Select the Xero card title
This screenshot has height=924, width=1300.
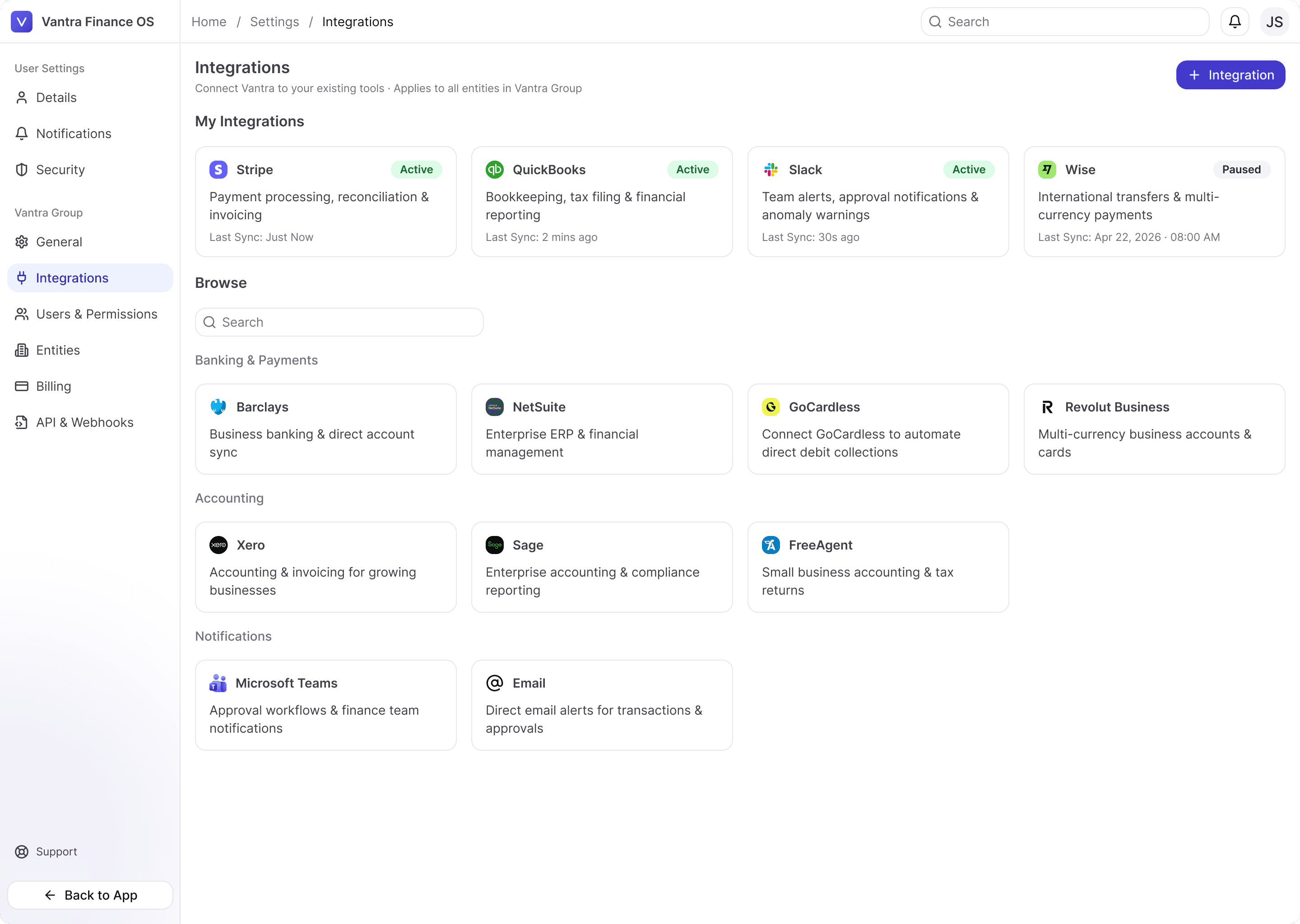[x=251, y=545]
